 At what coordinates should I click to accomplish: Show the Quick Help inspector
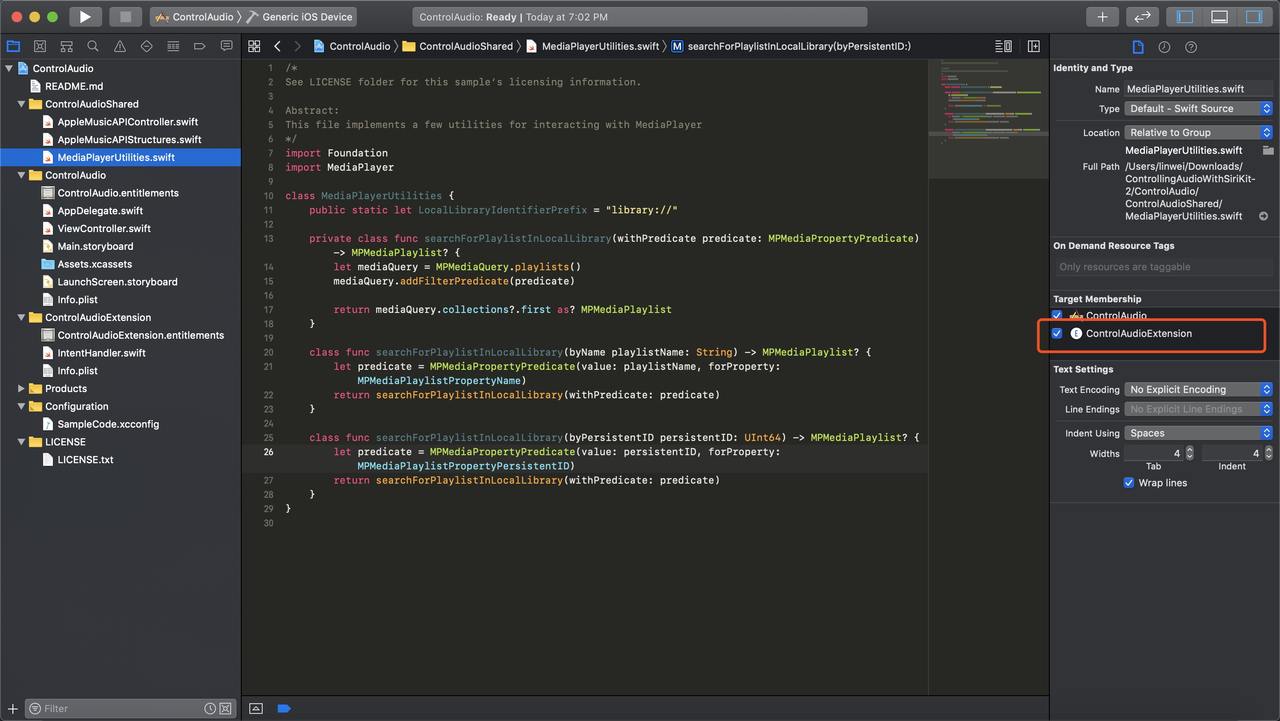coord(1191,47)
